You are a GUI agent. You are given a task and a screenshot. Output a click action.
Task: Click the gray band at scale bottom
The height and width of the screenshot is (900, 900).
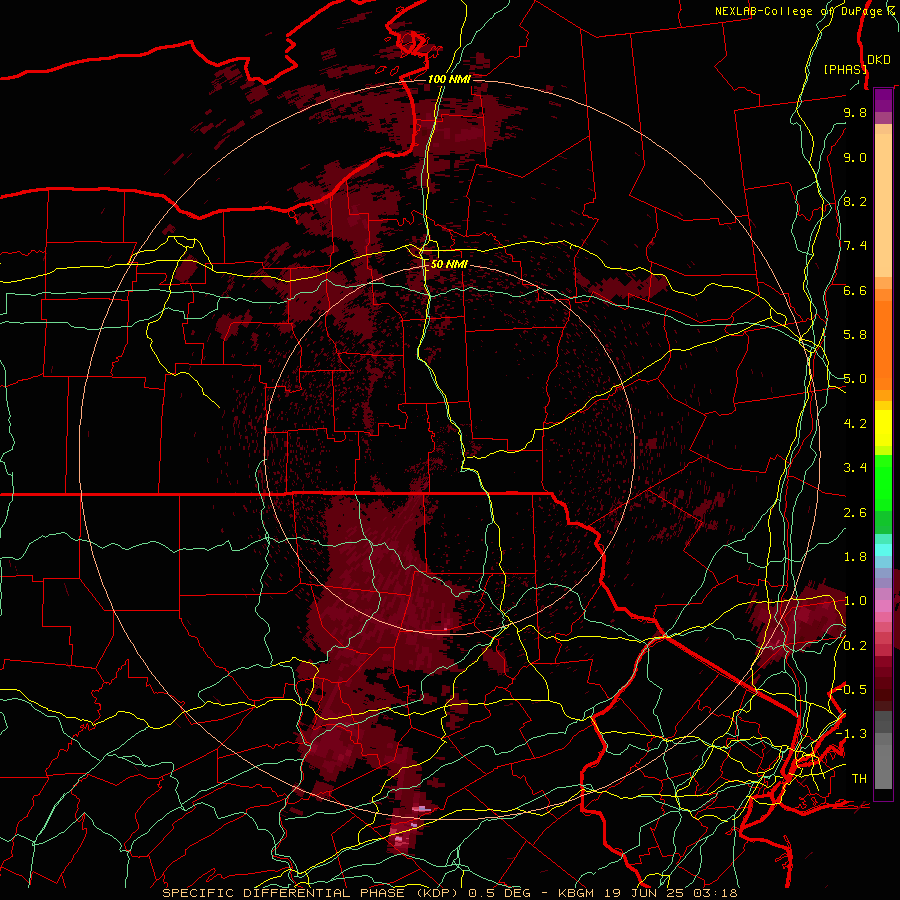883,750
